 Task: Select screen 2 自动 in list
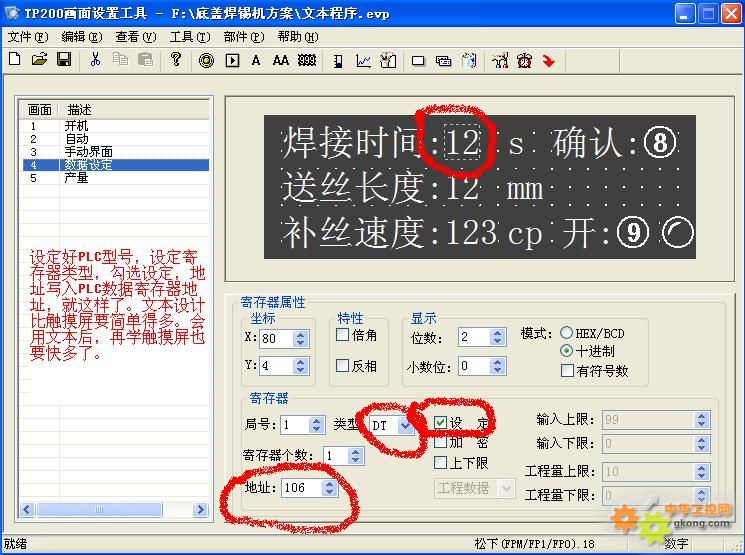click(115, 139)
